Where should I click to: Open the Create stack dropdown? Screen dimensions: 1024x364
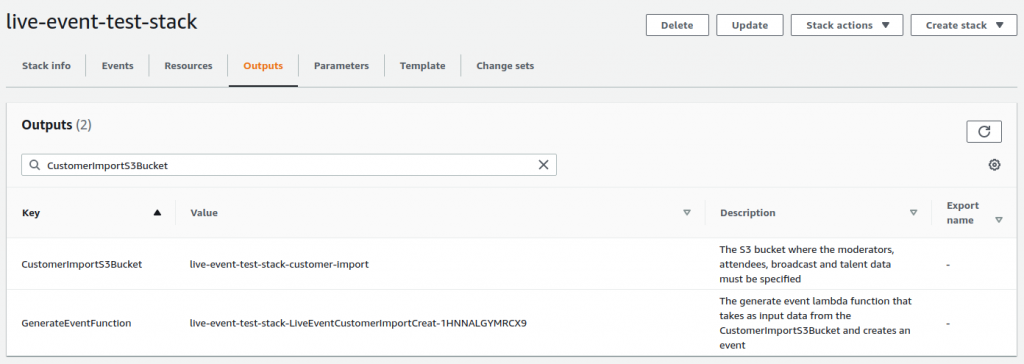[963, 25]
